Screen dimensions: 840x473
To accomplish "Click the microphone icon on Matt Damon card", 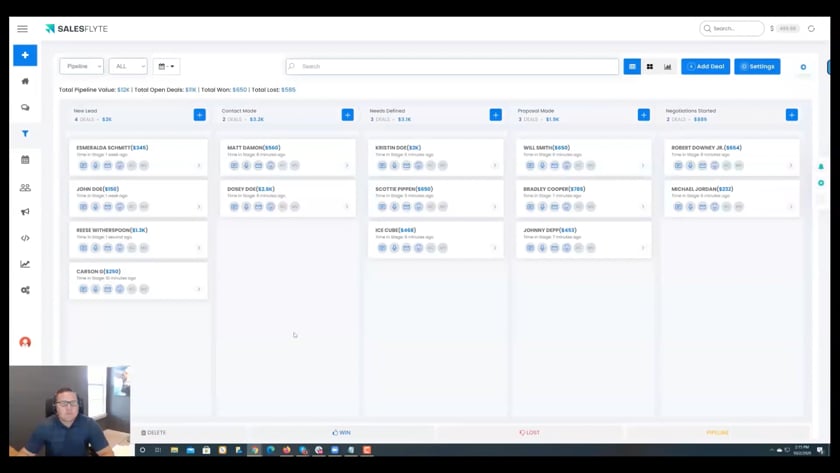I will coord(246,166).
